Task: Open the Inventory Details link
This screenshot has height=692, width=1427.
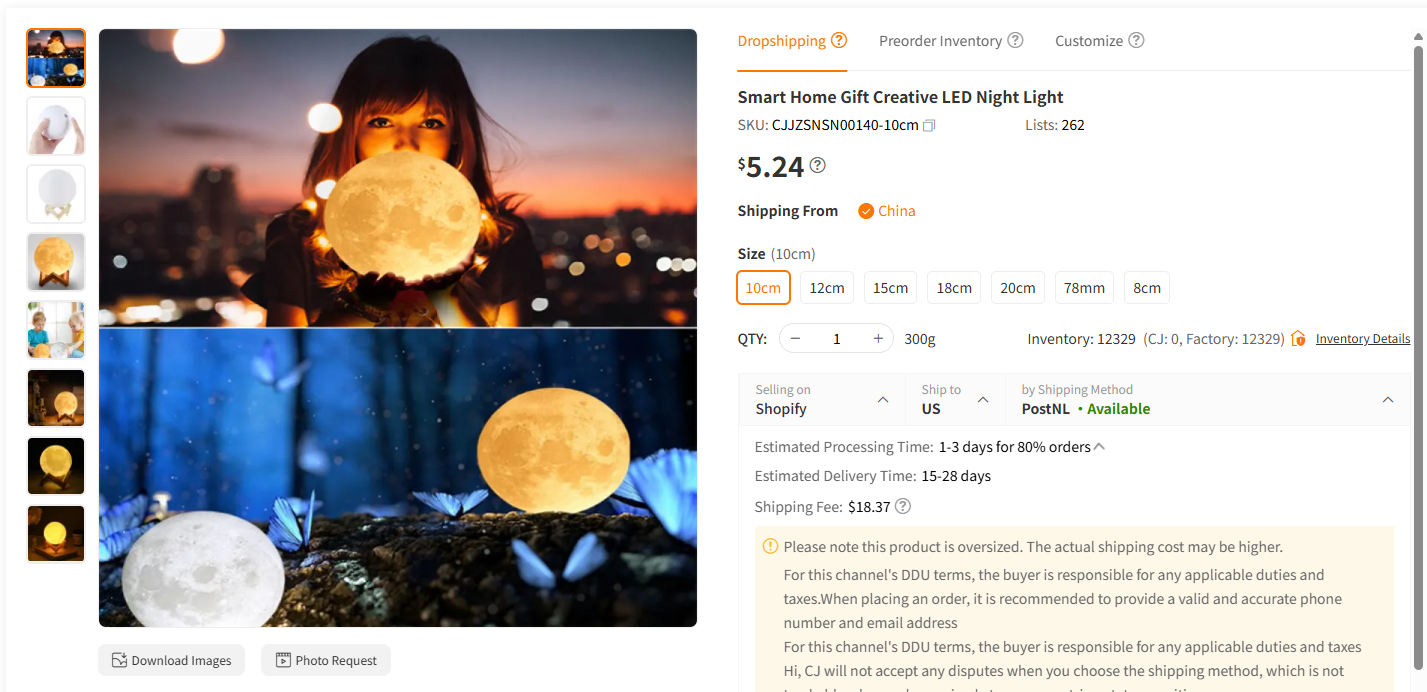Action: (x=1363, y=339)
